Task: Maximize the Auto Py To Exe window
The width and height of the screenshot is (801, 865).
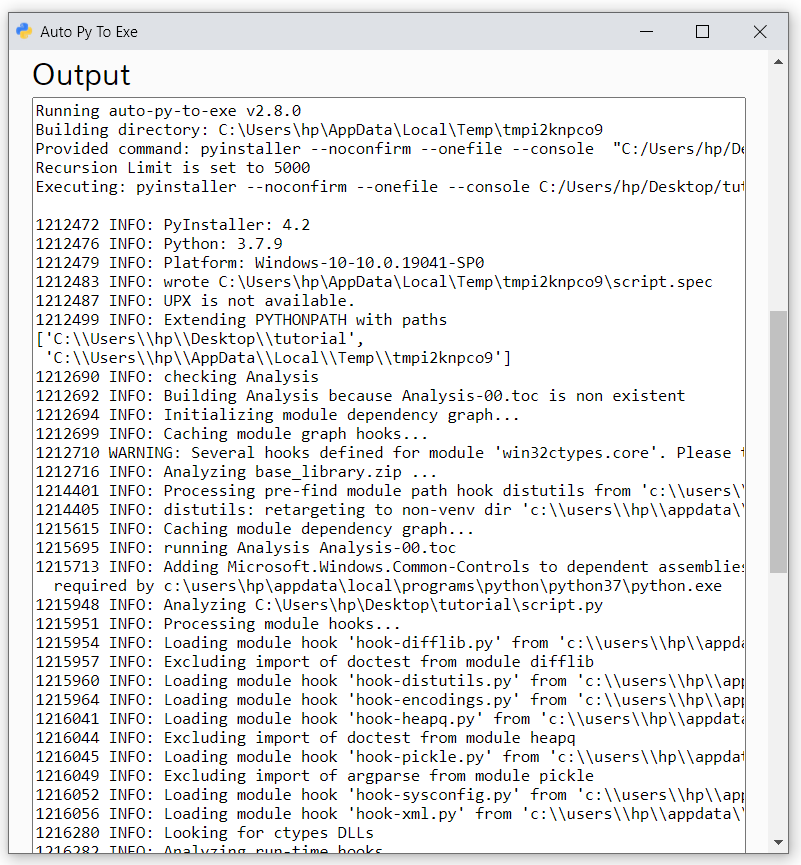Action: tap(703, 32)
